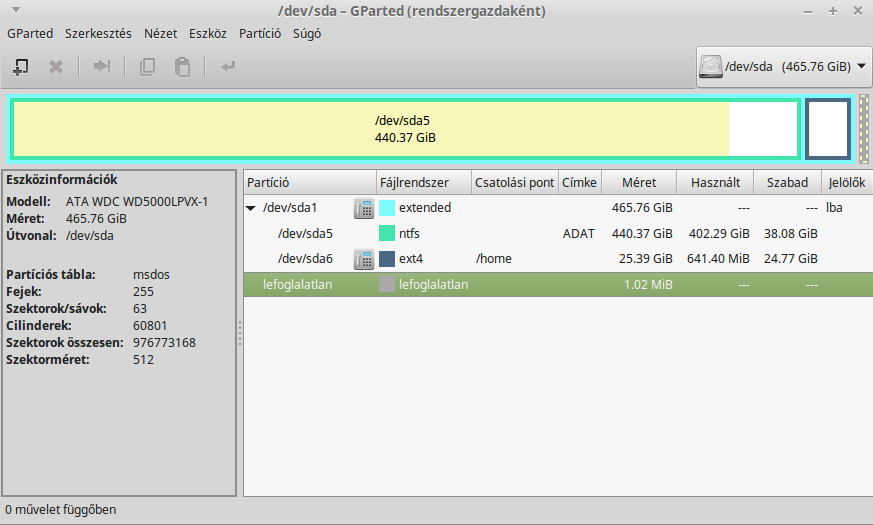Click the msdos partition table value
Screen dimensions: 873x525
[x=151, y=274]
